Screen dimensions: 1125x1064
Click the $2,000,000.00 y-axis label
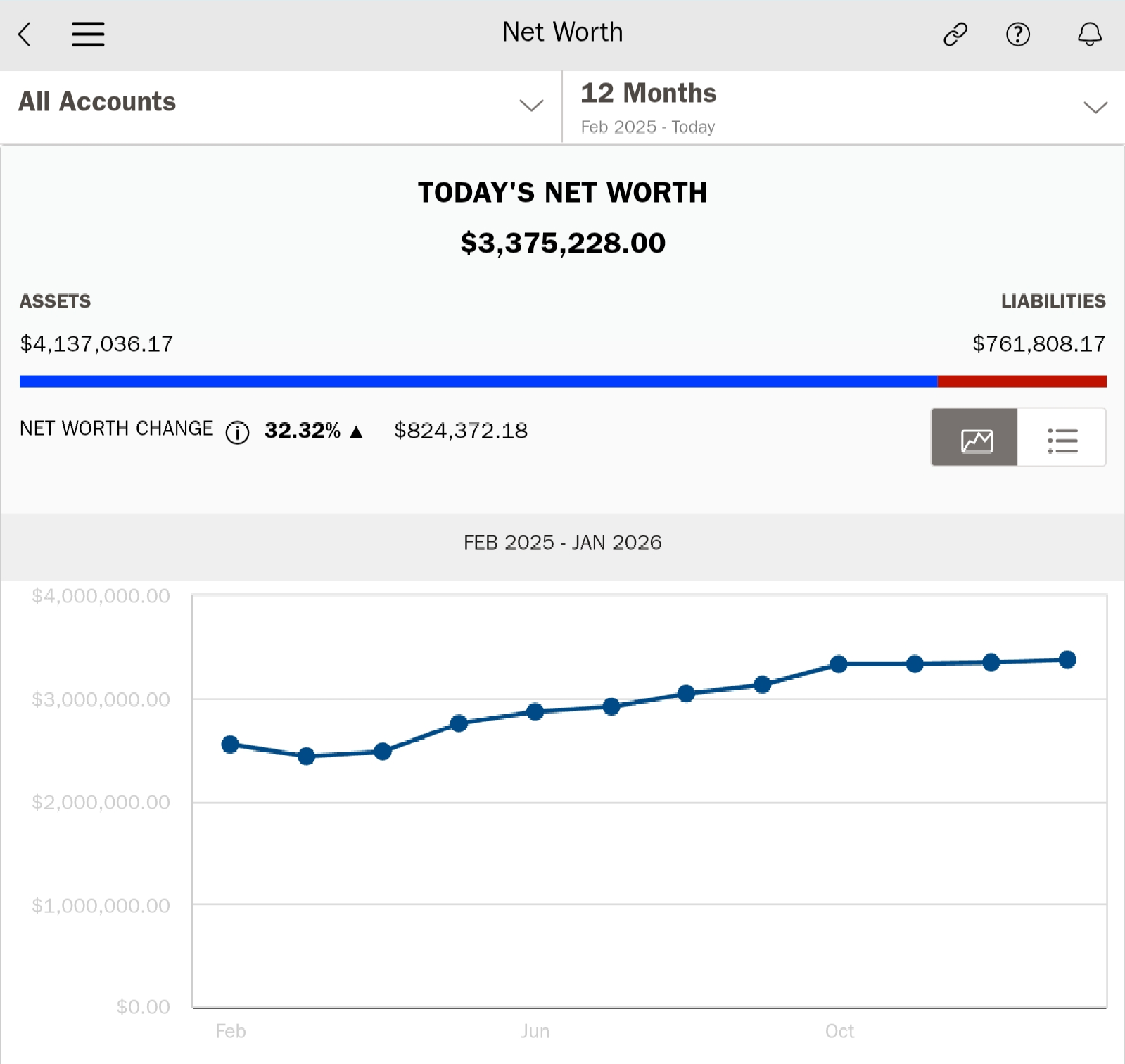pyautogui.click(x=101, y=802)
